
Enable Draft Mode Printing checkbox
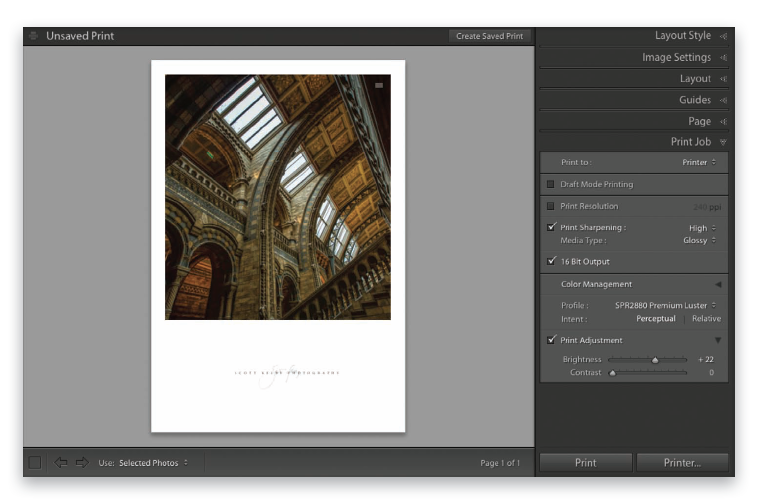click(x=551, y=184)
